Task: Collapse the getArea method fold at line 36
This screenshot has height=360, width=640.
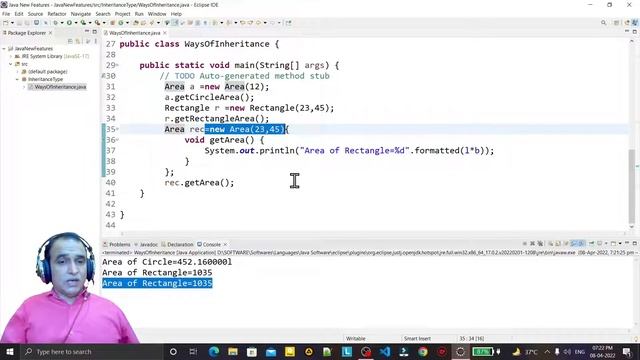Action: (x=118, y=140)
